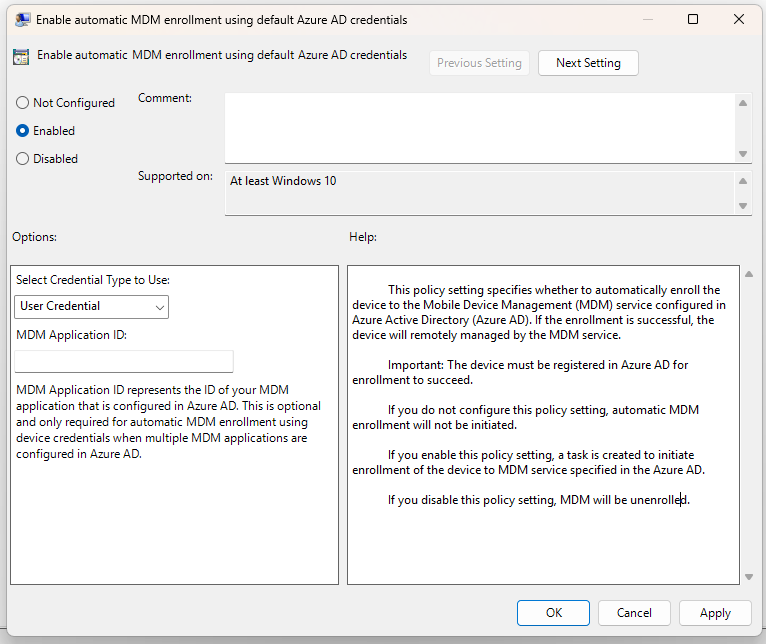Click the 'MDM Application ID represents' description text
The width and height of the screenshot is (766, 644).
(x=169, y=422)
